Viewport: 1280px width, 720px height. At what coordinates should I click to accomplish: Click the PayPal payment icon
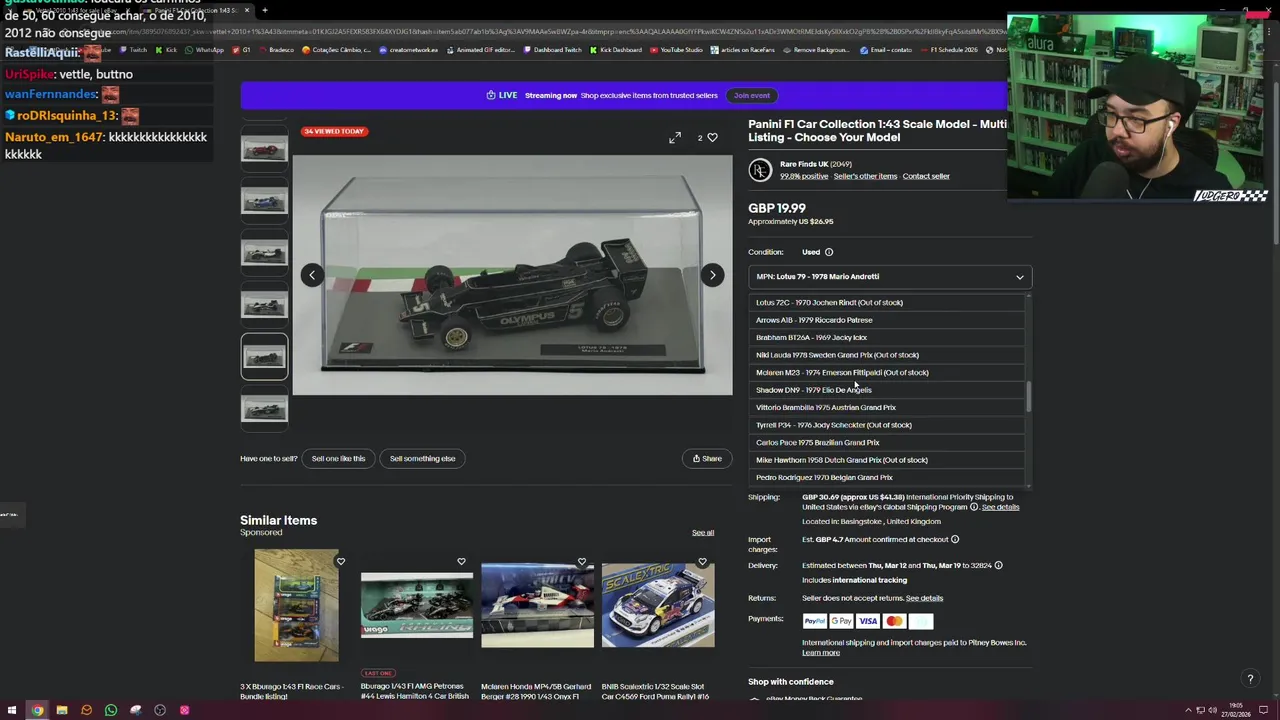815,621
